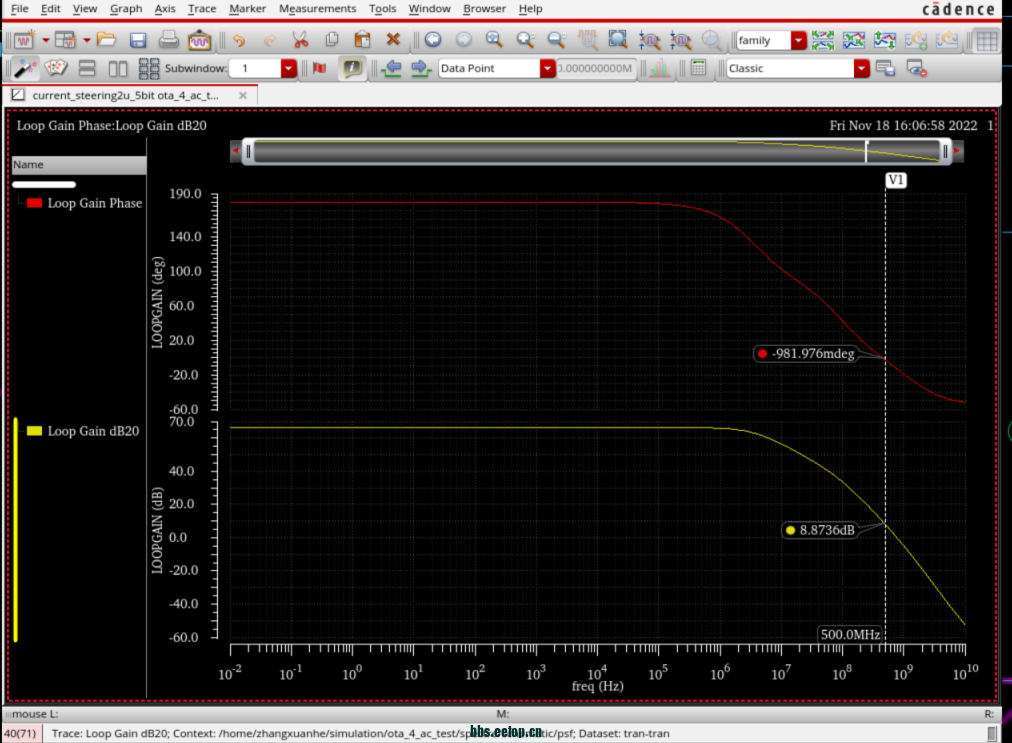Open the calculator icon
Image resolution: width=1012 pixels, height=743 pixels.
click(698, 68)
